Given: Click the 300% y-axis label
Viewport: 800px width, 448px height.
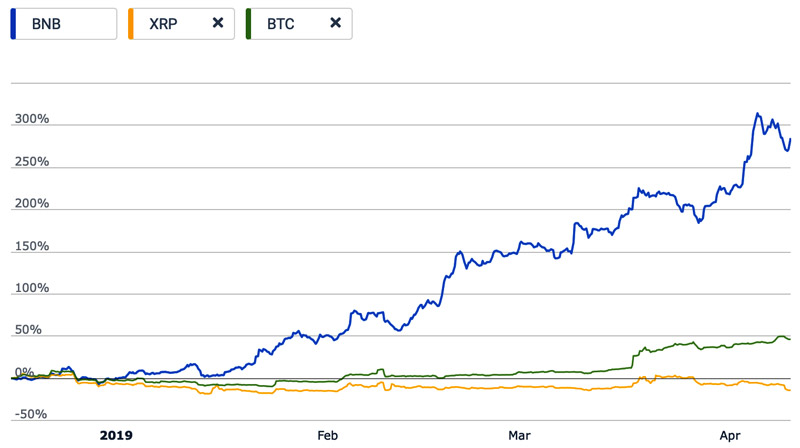Looking at the screenshot, I should tap(32, 119).
